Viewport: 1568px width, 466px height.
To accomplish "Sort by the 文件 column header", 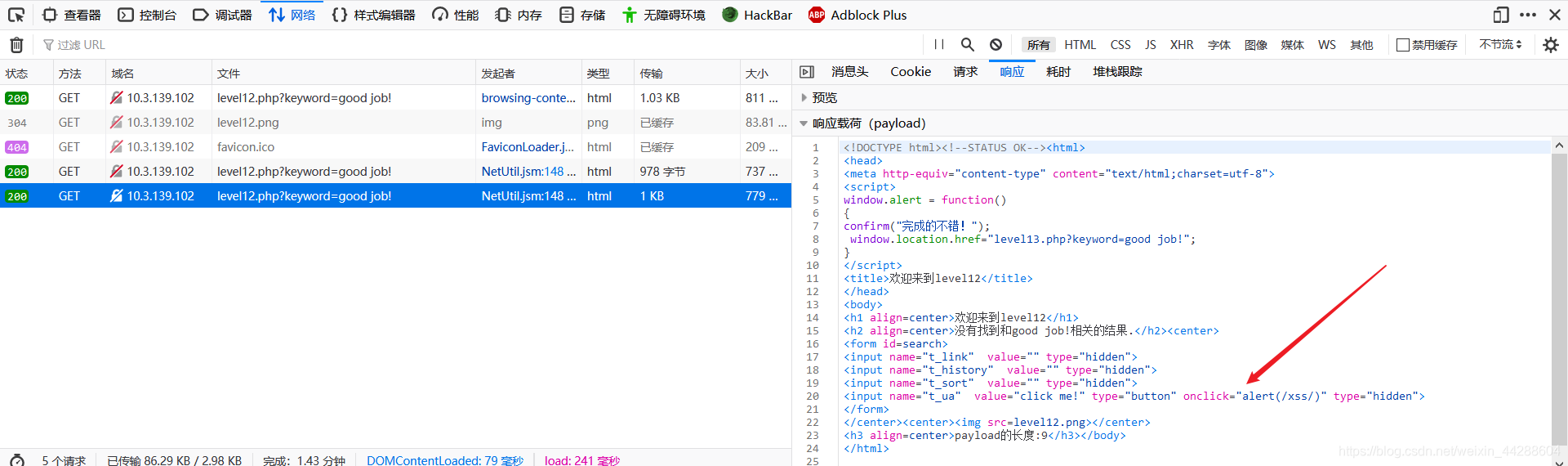I will point(344,73).
